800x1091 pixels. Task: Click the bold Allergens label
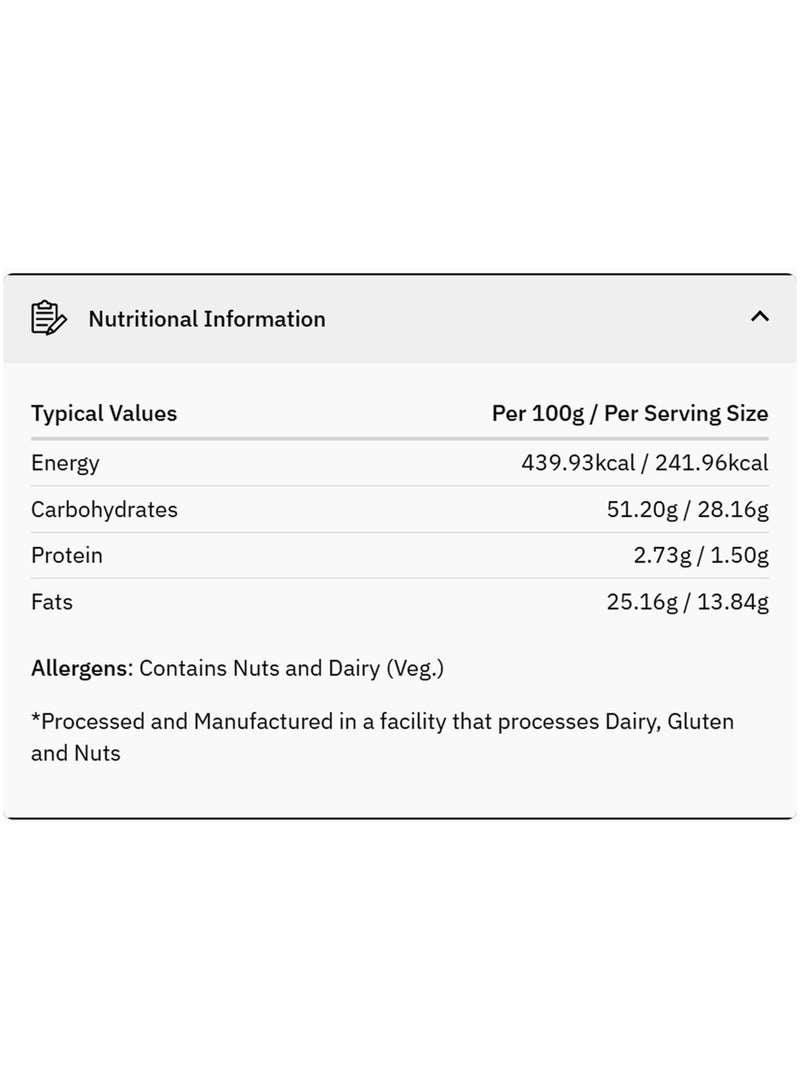coord(81,669)
